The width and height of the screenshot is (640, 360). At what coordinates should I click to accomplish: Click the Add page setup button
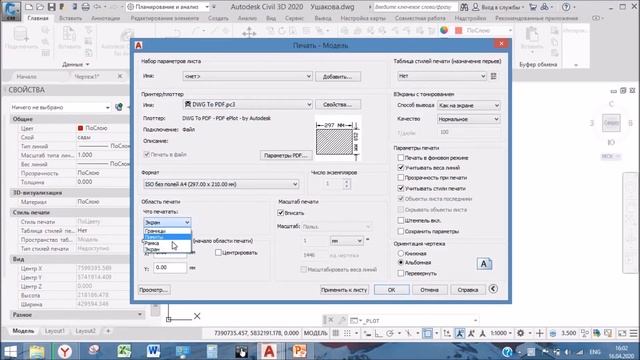tap(338, 76)
